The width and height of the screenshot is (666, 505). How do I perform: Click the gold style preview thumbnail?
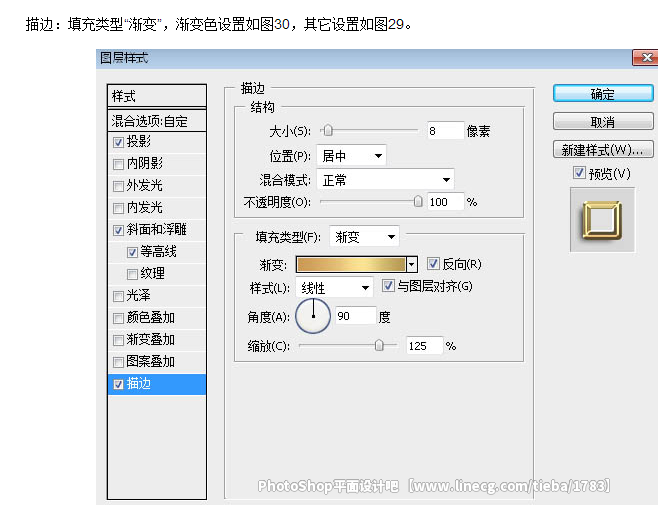(x=602, y=221)
